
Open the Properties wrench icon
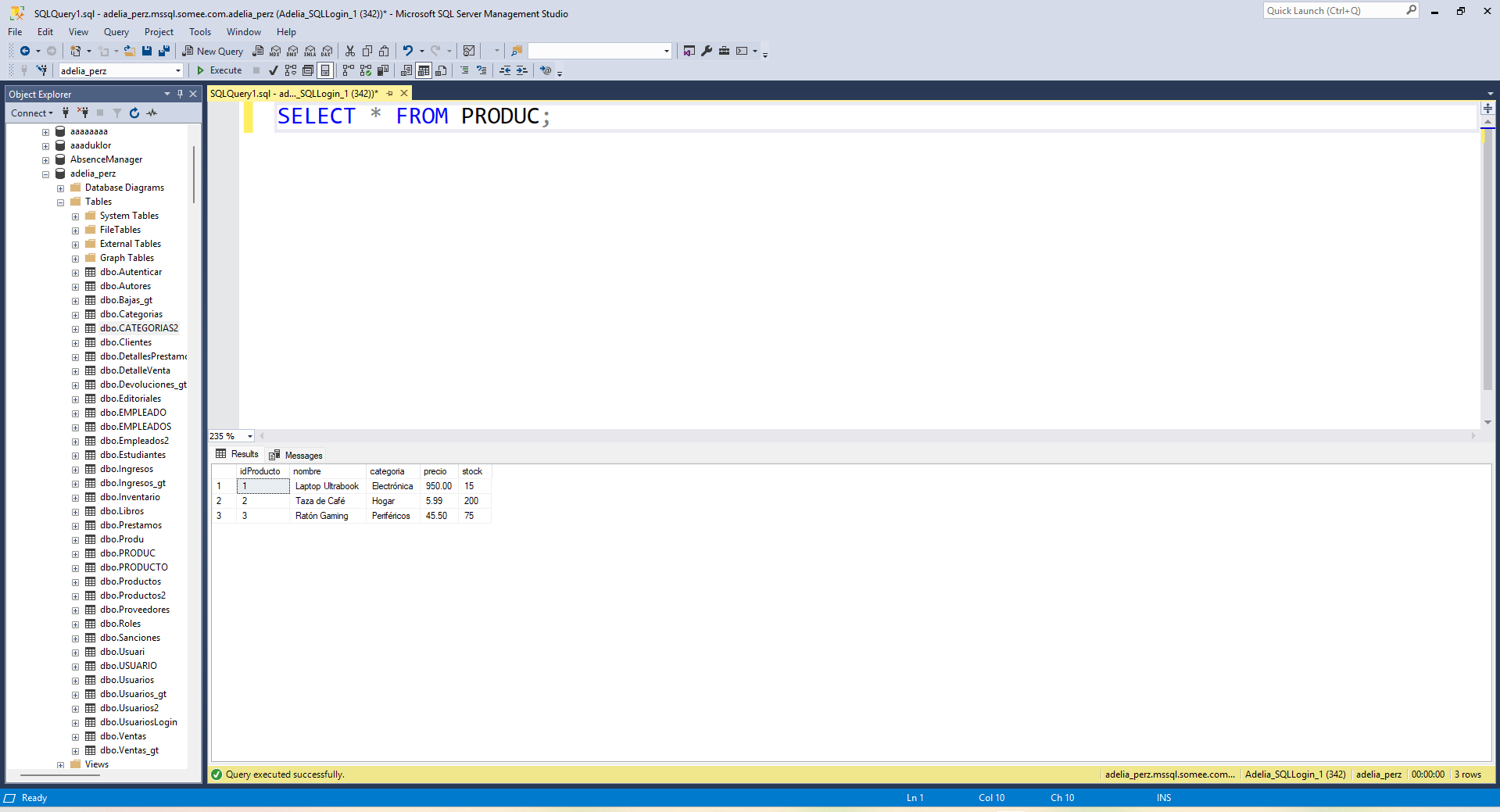707,51
